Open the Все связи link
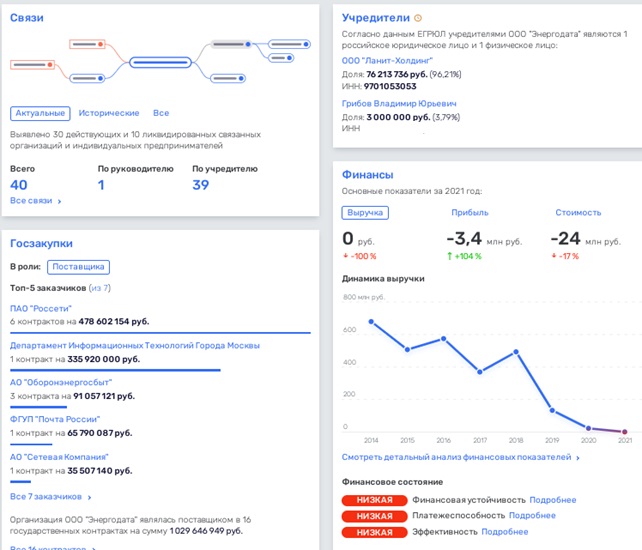Viewport: 642px width, 550px height. 31,201
